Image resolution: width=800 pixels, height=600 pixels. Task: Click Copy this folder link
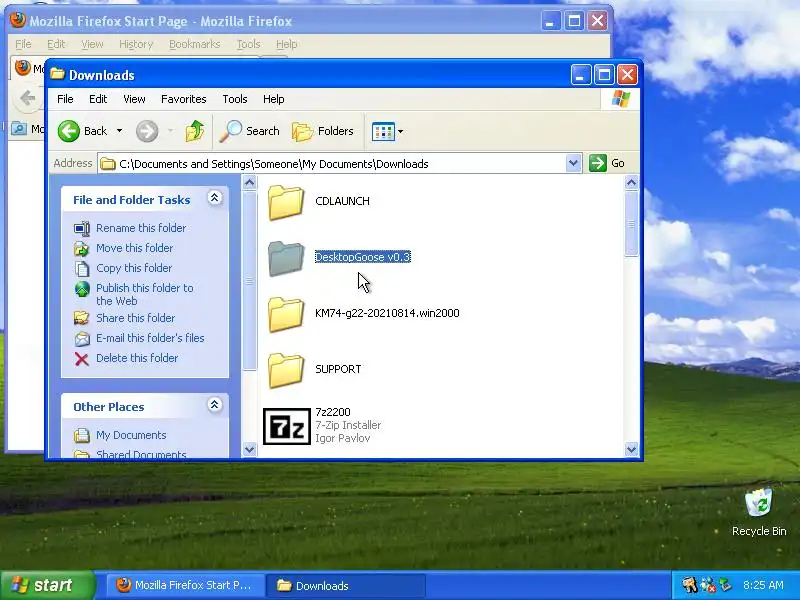(134, 268)
